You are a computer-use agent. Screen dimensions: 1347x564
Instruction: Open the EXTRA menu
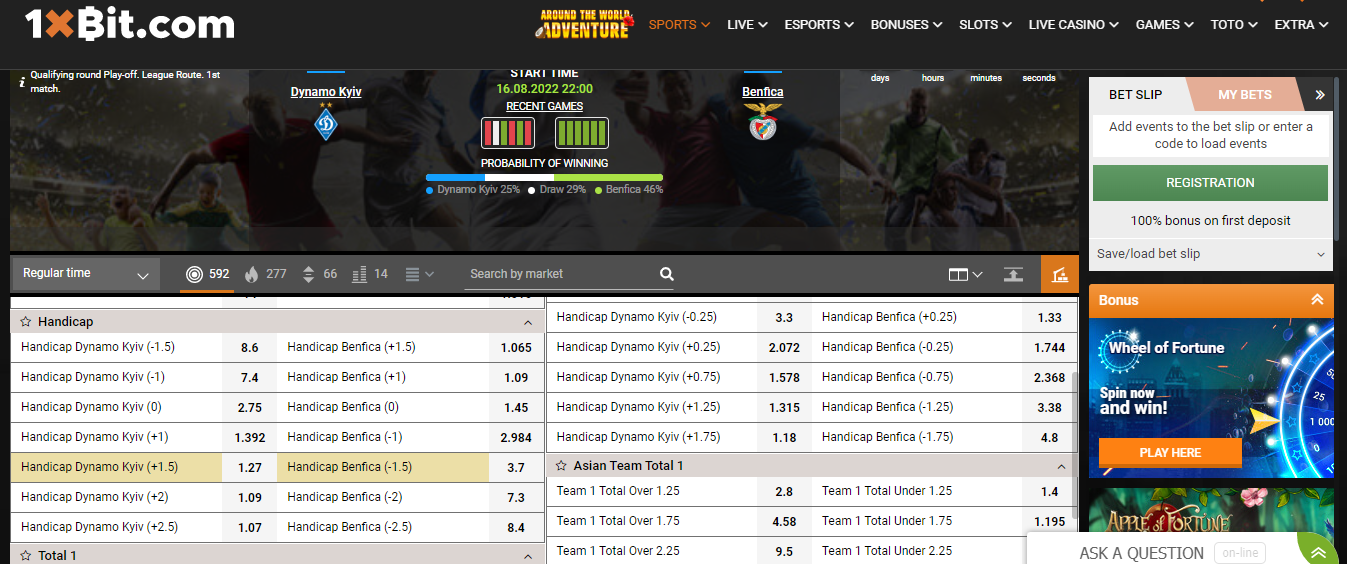[x=1301, y=25]
